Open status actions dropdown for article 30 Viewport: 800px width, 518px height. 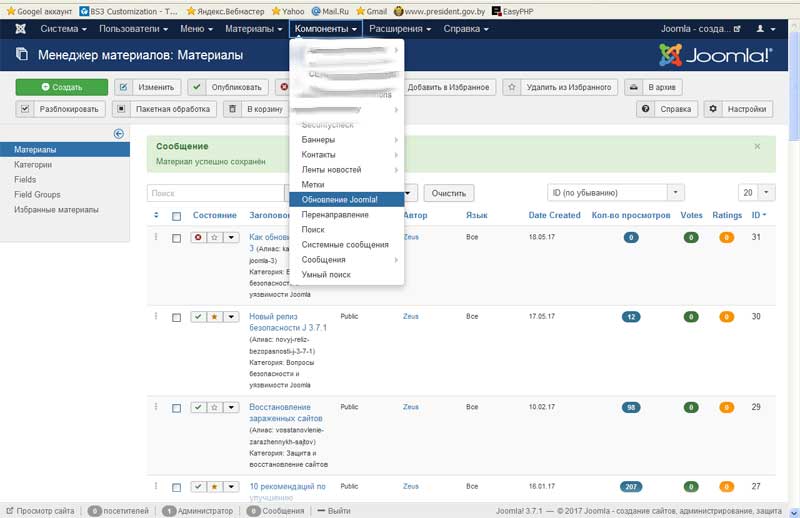(x=232, y=317)
